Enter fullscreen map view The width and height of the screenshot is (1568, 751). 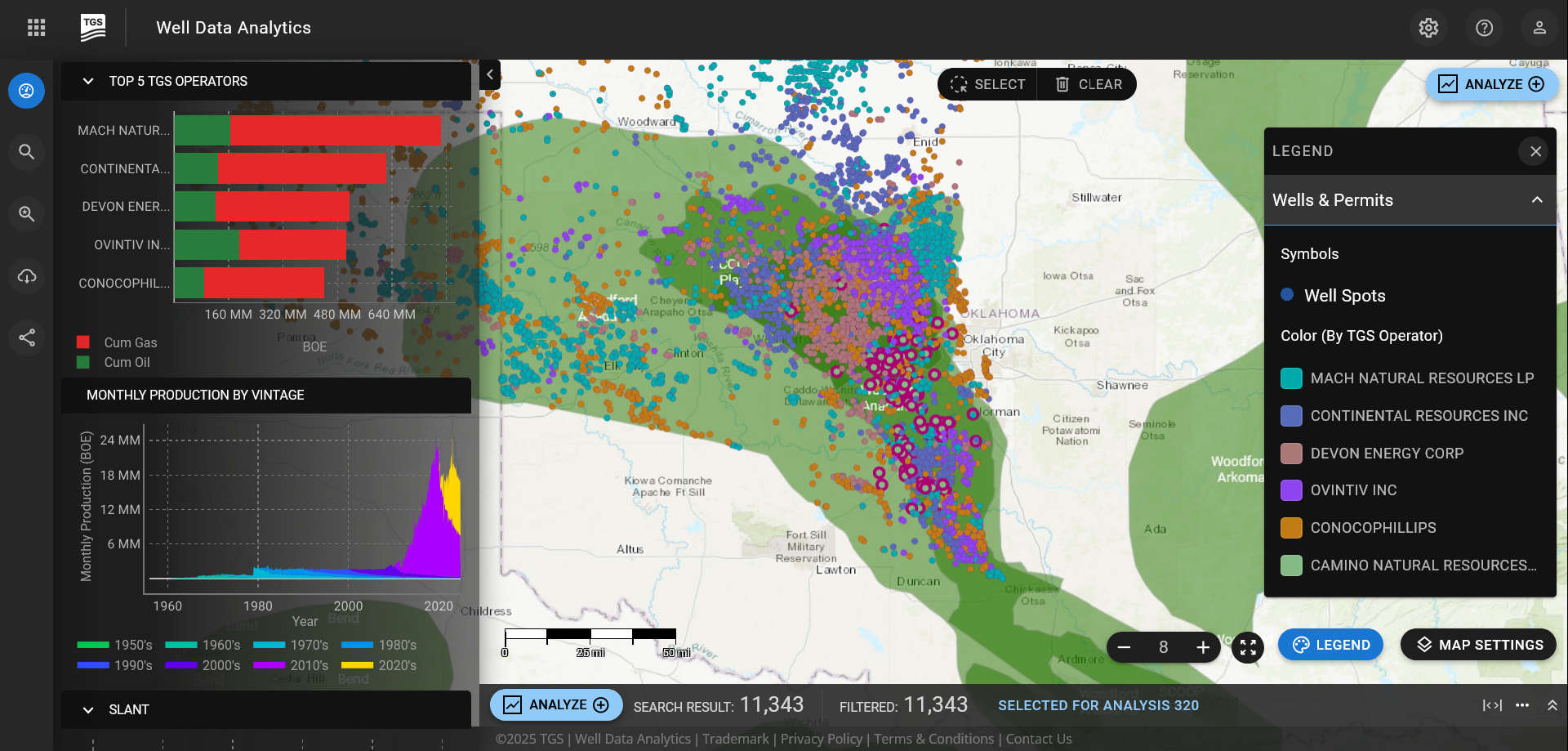coord(1248,648)
